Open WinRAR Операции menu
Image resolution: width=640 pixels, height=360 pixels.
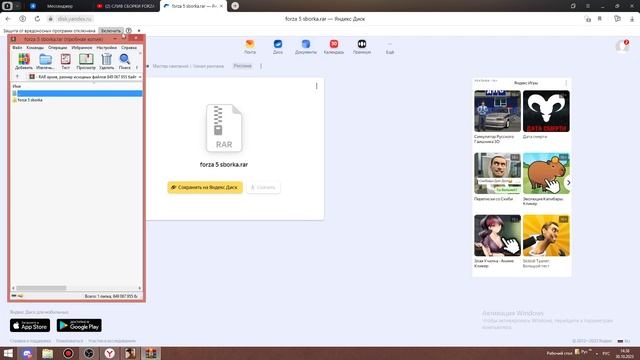58,48
